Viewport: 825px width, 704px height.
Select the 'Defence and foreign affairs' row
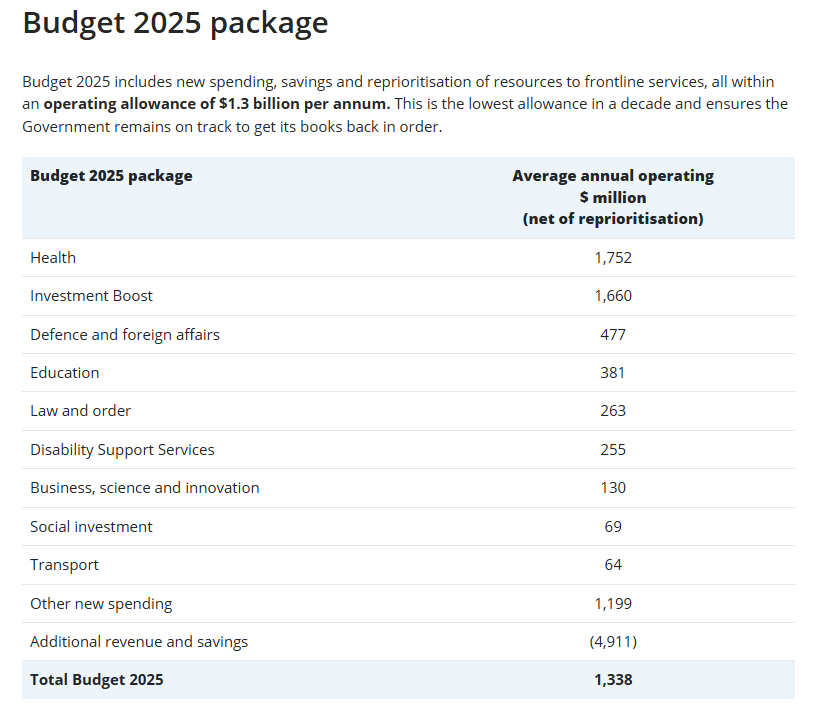[408, 335]
